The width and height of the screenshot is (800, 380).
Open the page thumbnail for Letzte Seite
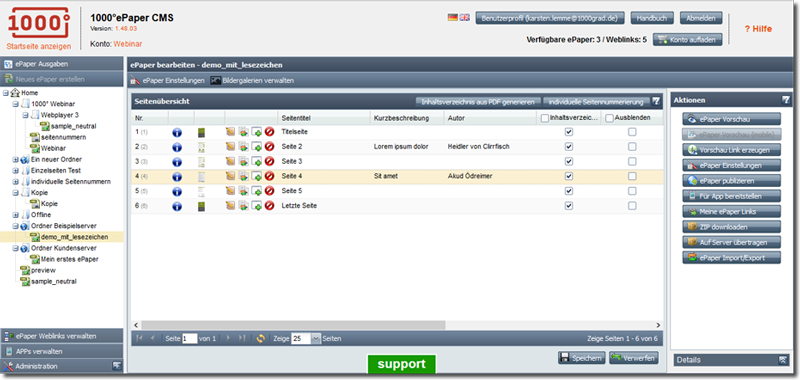pos(202,207)
